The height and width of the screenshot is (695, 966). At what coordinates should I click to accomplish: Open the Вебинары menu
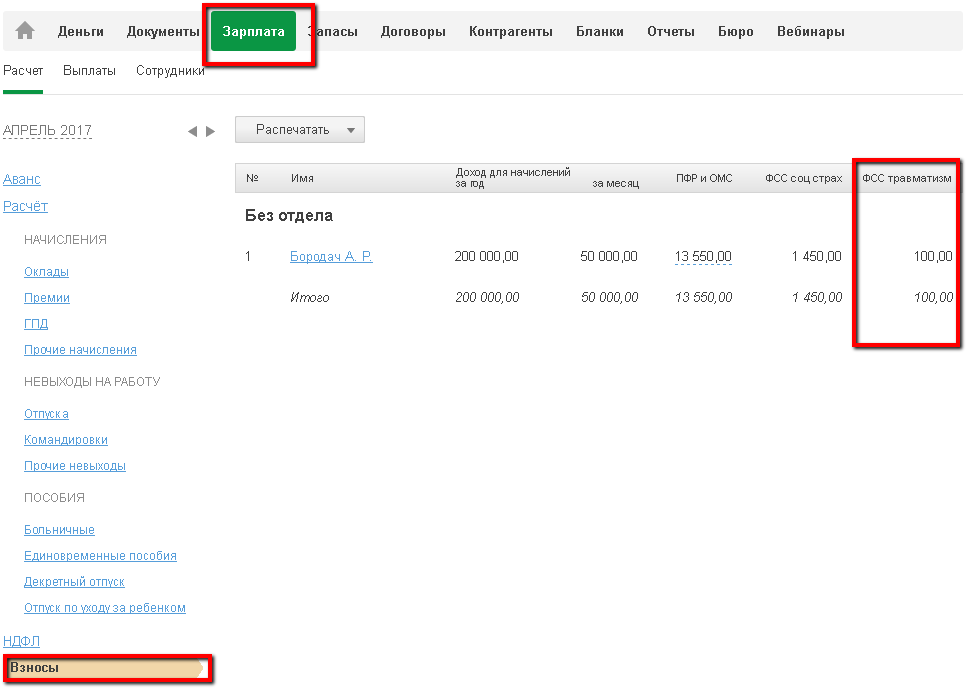810,31
